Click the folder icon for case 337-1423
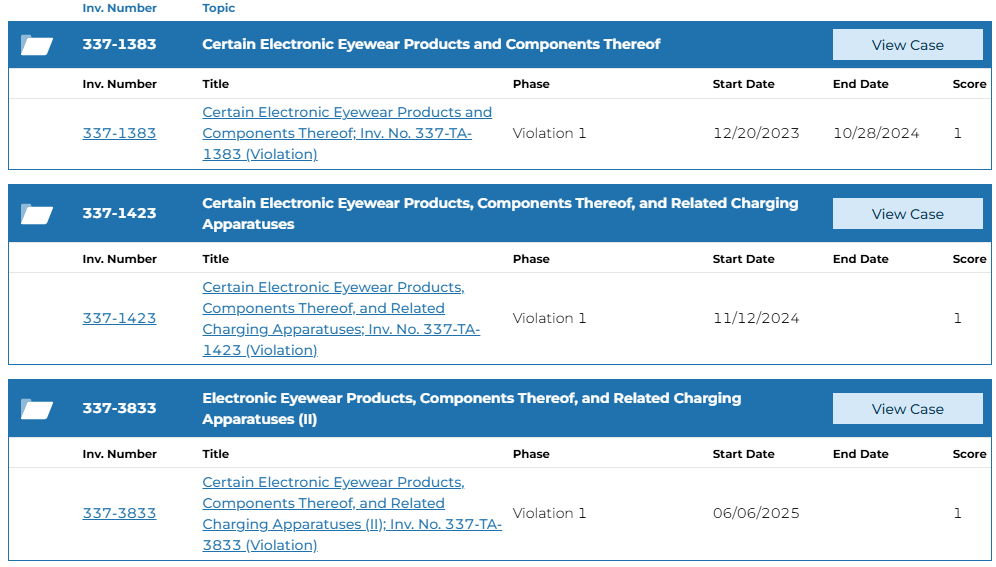Screen dimensions: 996x567 36,214
